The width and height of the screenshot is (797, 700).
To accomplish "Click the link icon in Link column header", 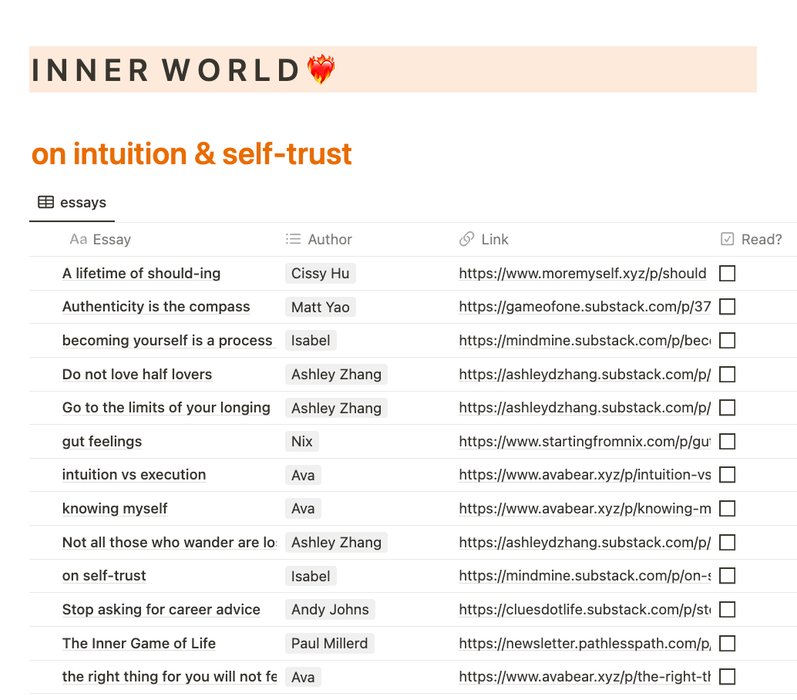I will [x=467, y=239].
